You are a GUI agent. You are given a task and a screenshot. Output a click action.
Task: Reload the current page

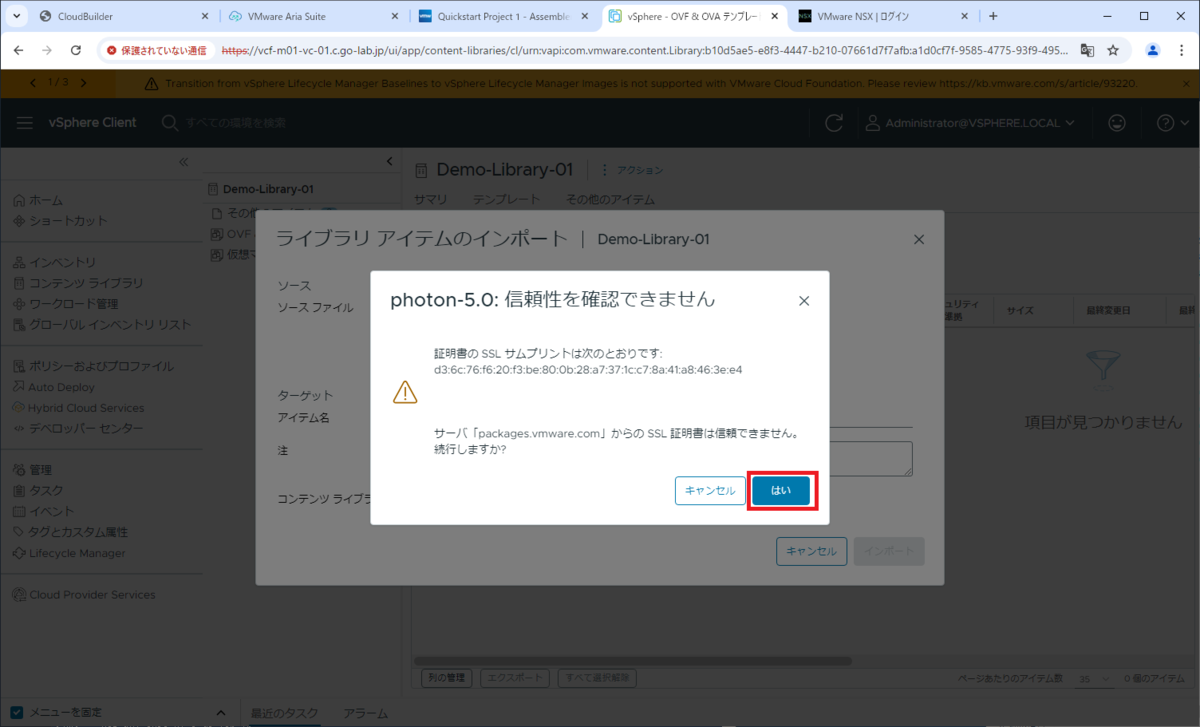76,50
